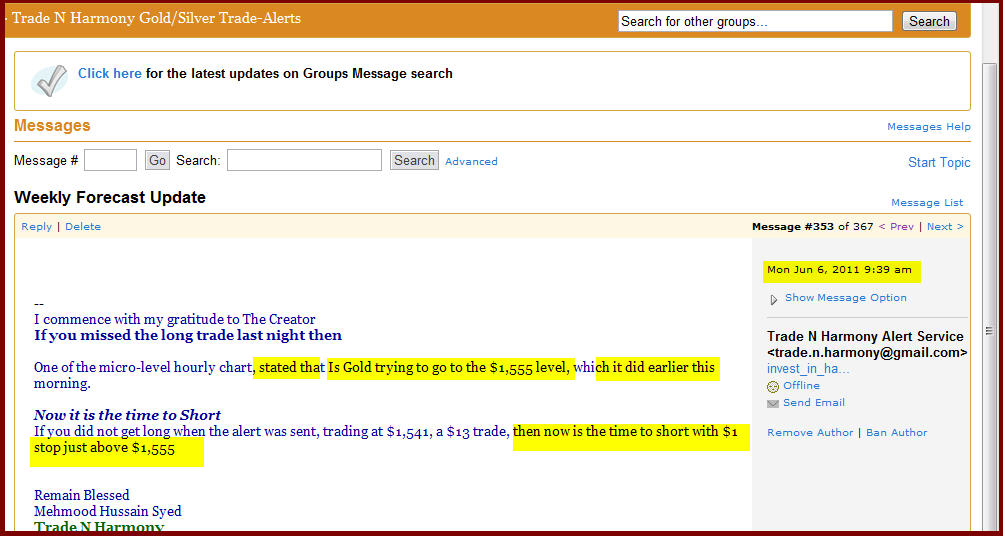The width and height of the screenshot is (1003, 536).
Task: Click the Go button
Action: click(157, 160)
